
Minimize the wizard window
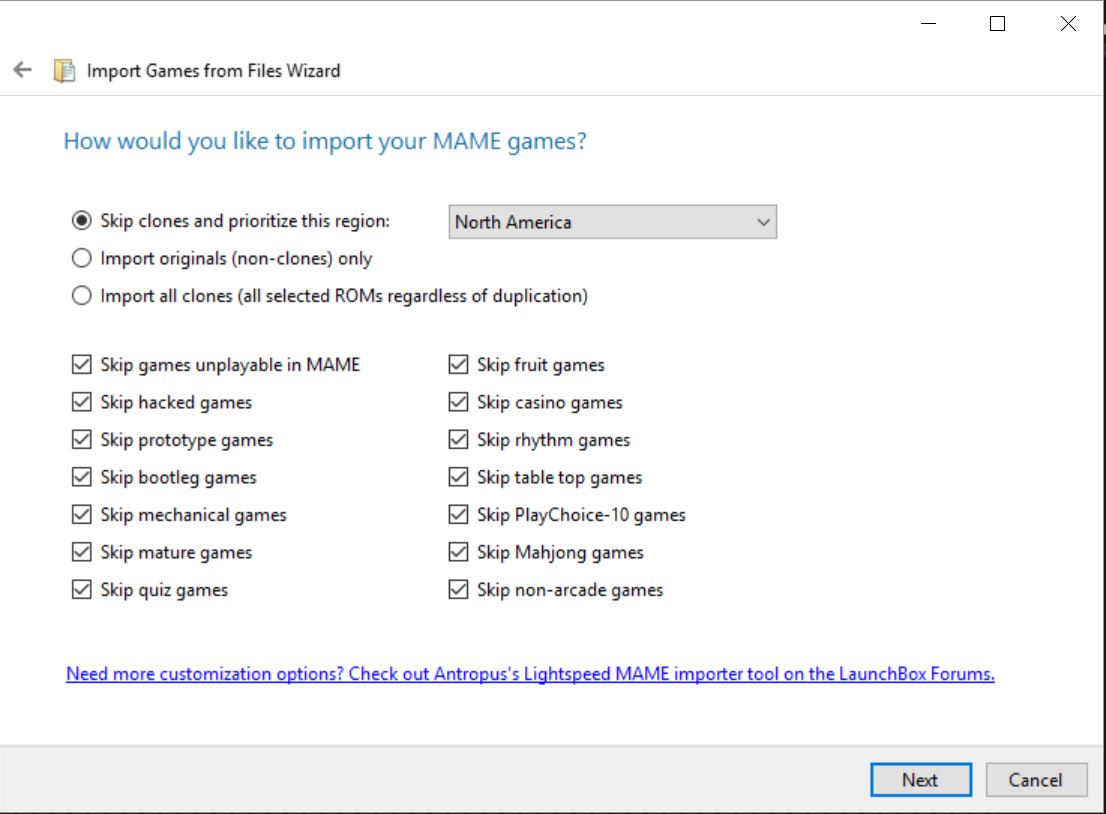pos(928,24)
